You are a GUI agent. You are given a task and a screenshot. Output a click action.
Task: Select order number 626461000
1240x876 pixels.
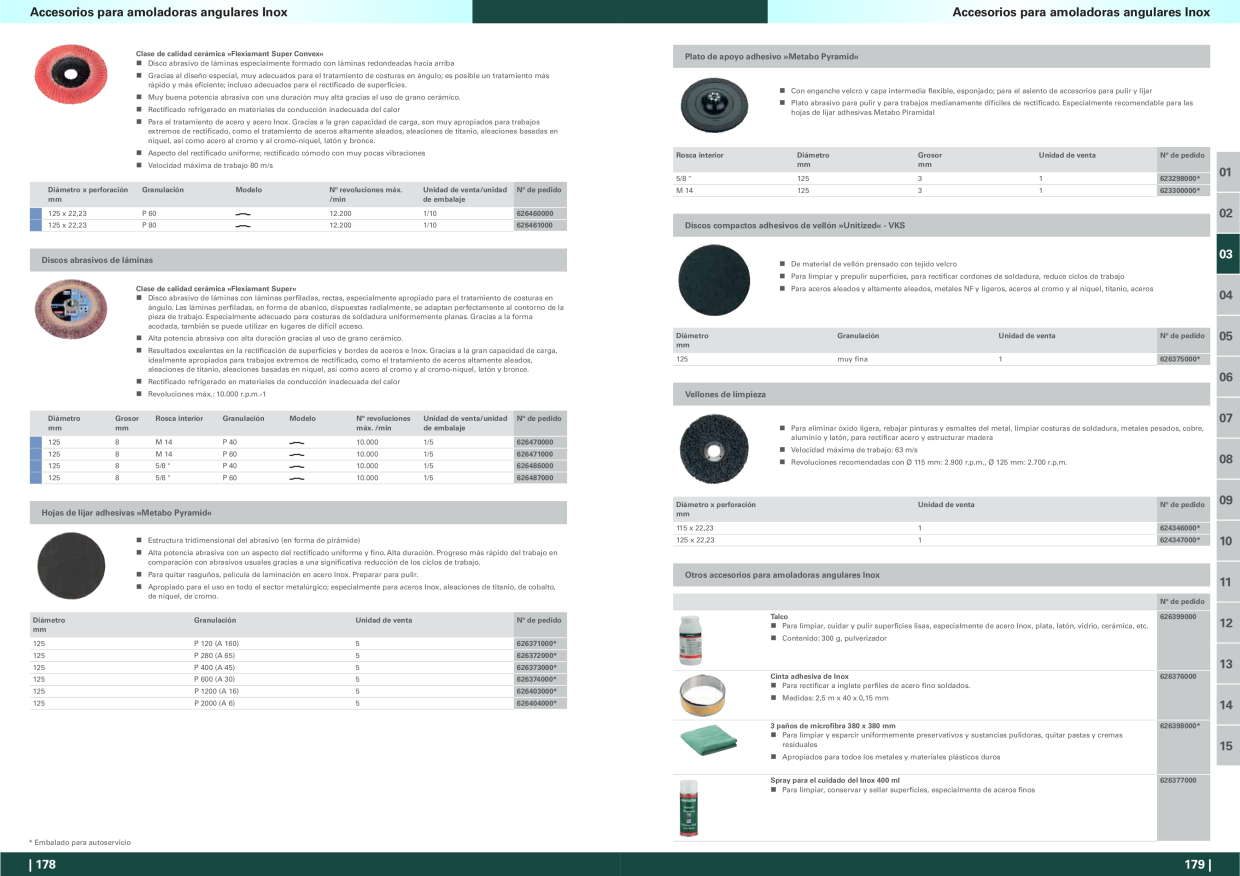534,226
